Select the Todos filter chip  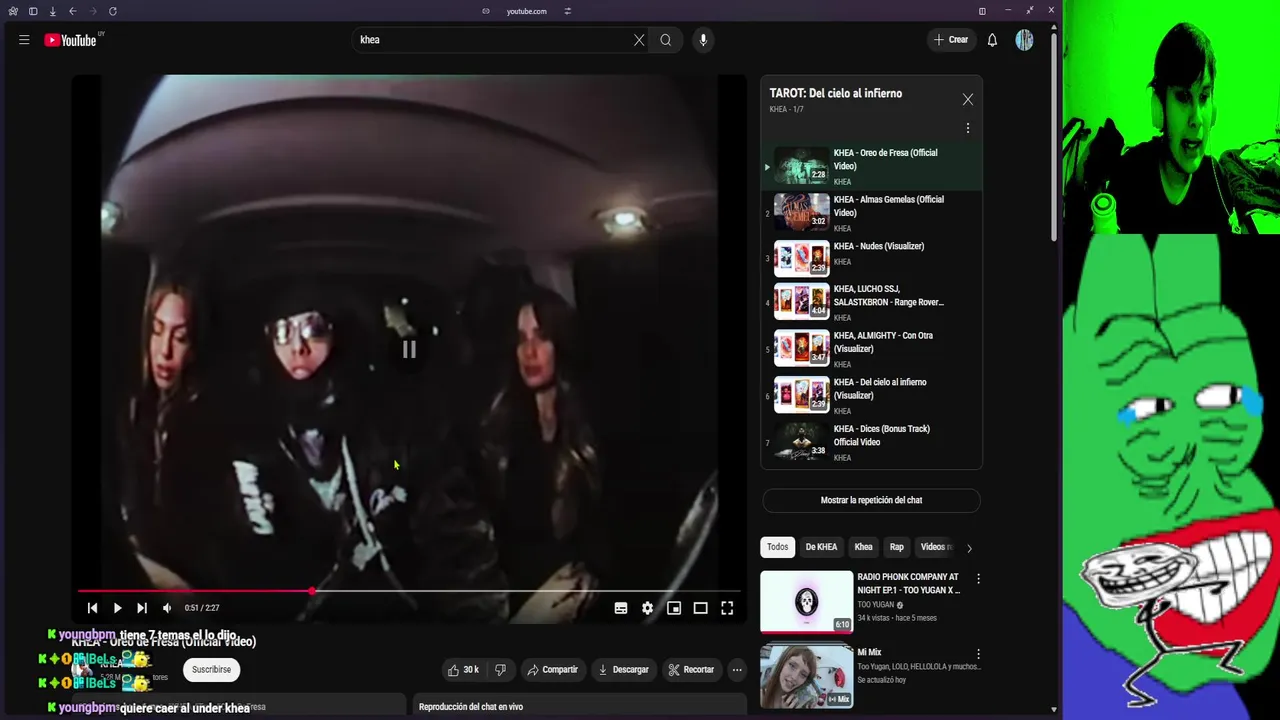click(777, 547)
